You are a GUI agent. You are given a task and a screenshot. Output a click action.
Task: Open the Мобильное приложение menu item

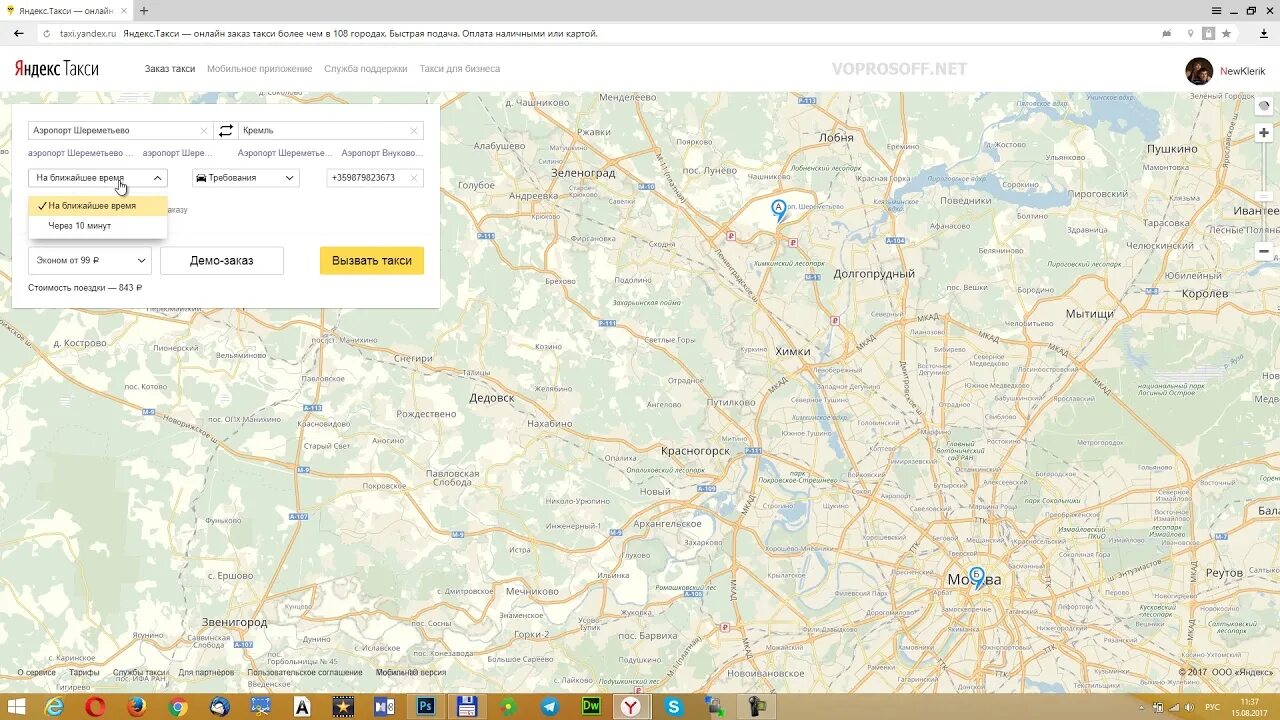(260, 69)
